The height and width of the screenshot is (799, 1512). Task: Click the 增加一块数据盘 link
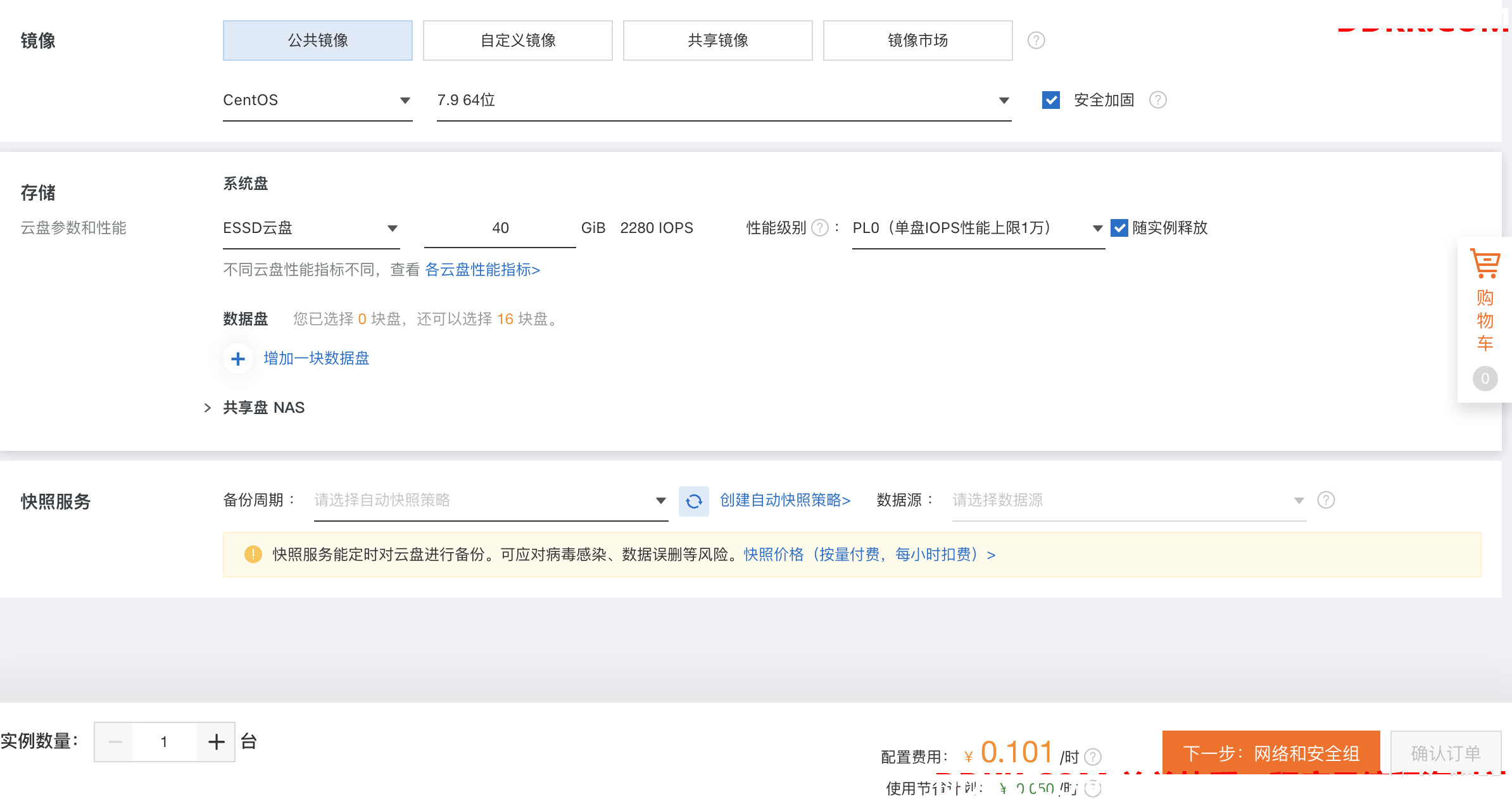coord(317,359)
